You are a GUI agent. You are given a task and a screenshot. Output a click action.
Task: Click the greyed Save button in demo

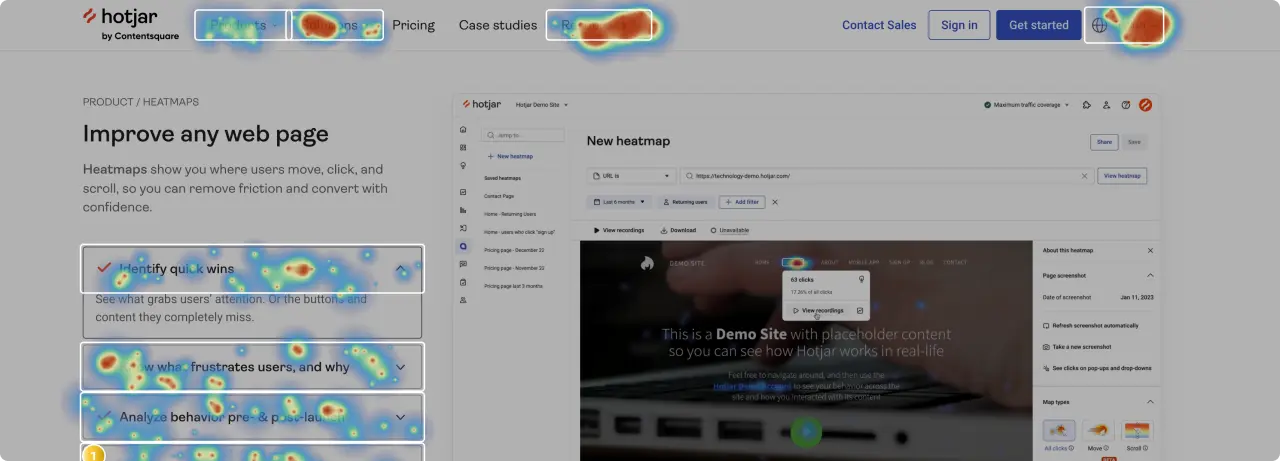[x=1134, y=142]
